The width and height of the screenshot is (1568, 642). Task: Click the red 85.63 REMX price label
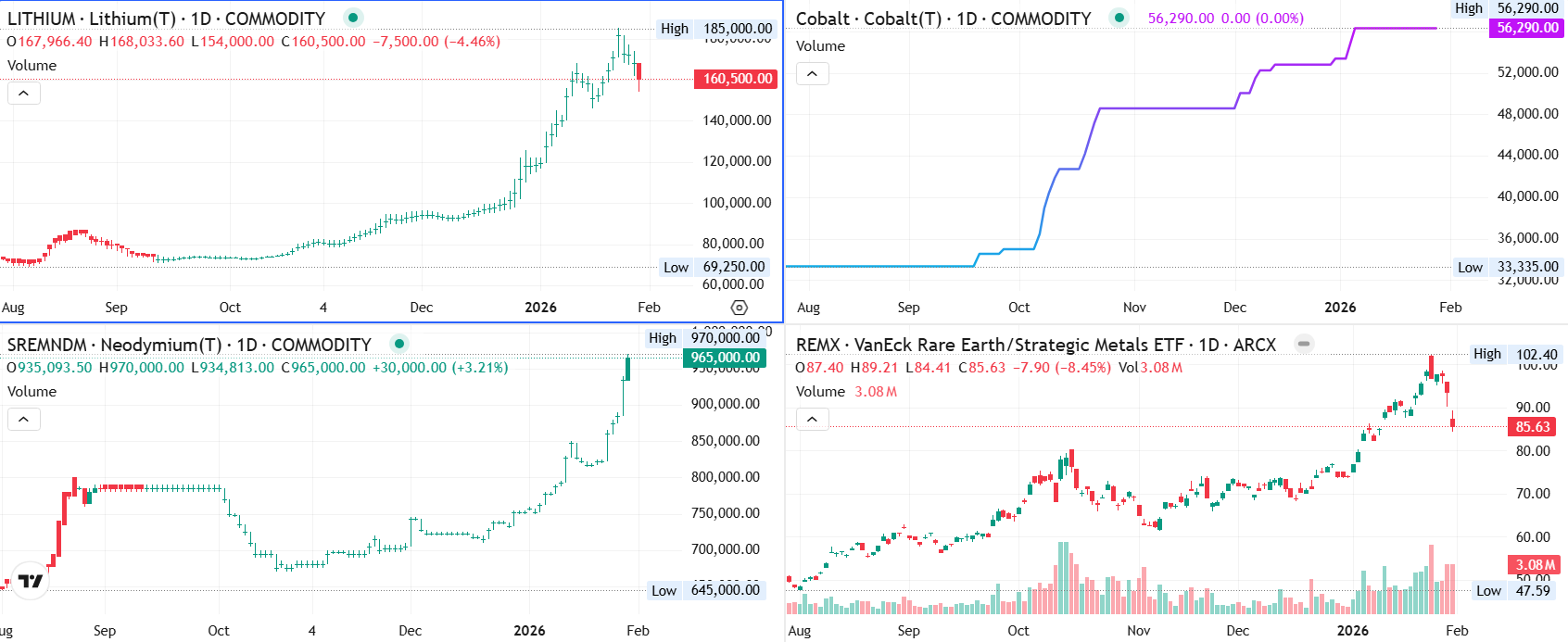tap(1532, 427)
